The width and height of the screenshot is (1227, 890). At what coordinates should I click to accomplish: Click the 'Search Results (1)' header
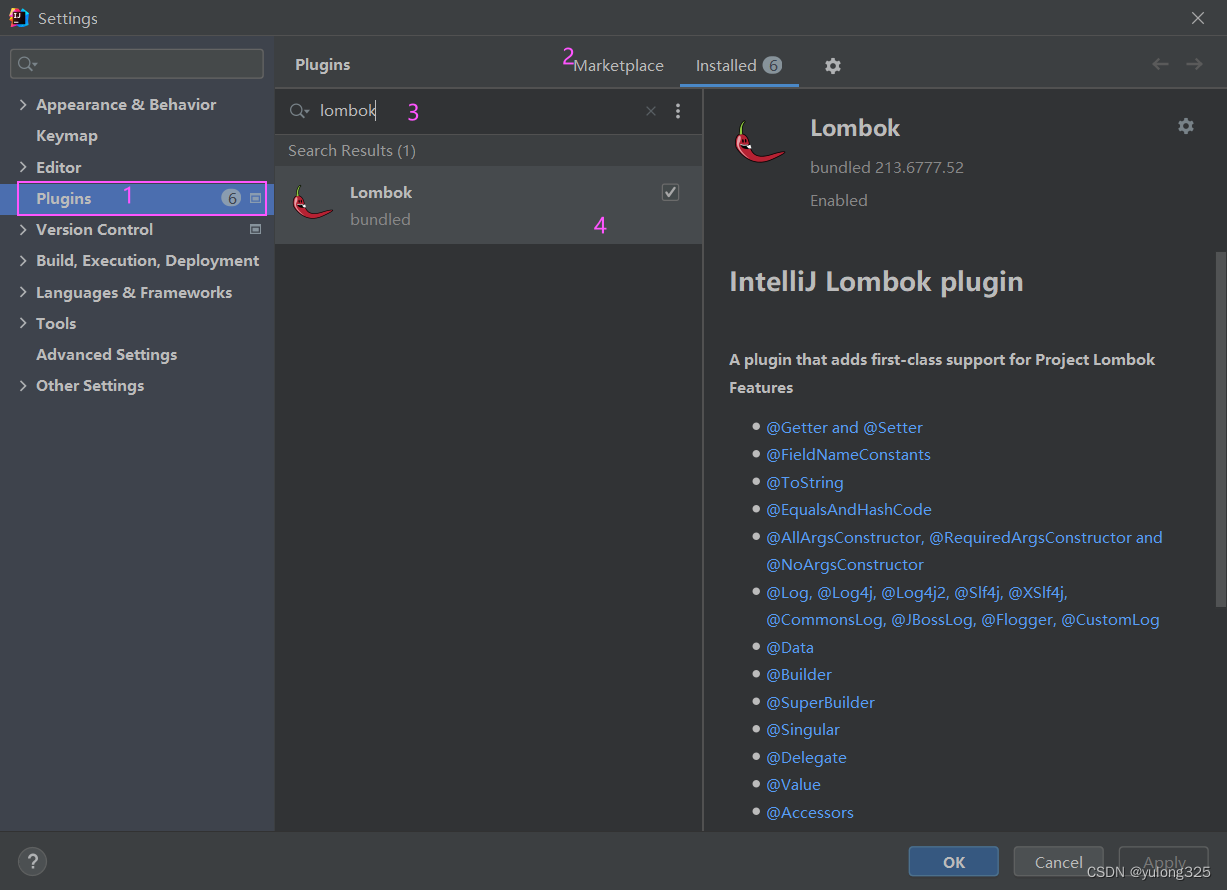(x=352, y=150)
